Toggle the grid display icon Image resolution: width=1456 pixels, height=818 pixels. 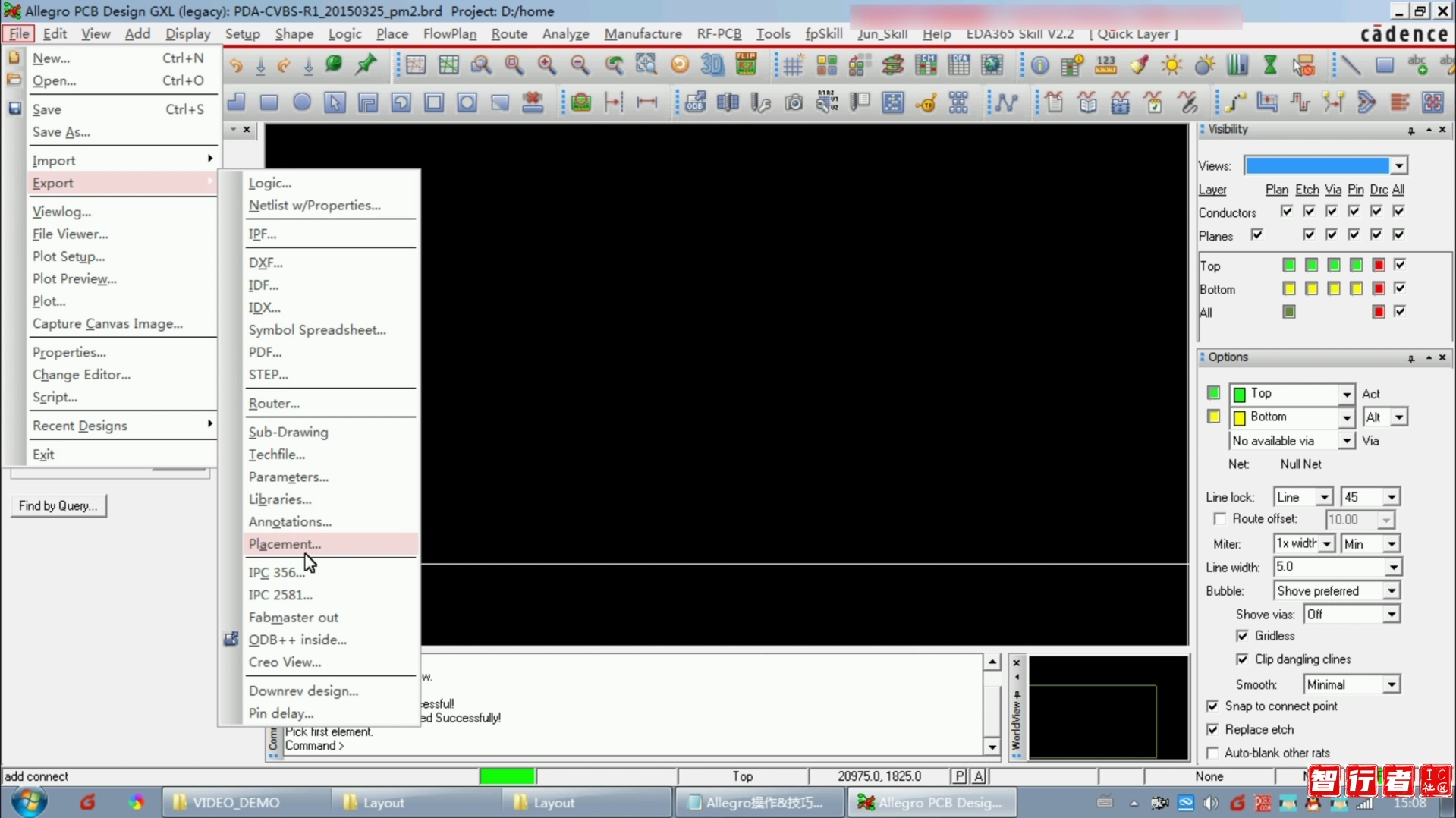point(793,65)
